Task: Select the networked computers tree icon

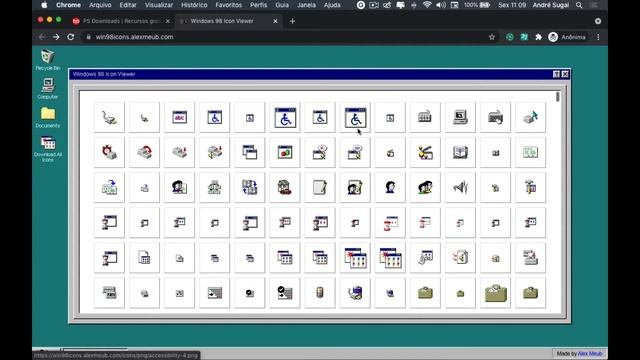Action: (x=215, y=188)
